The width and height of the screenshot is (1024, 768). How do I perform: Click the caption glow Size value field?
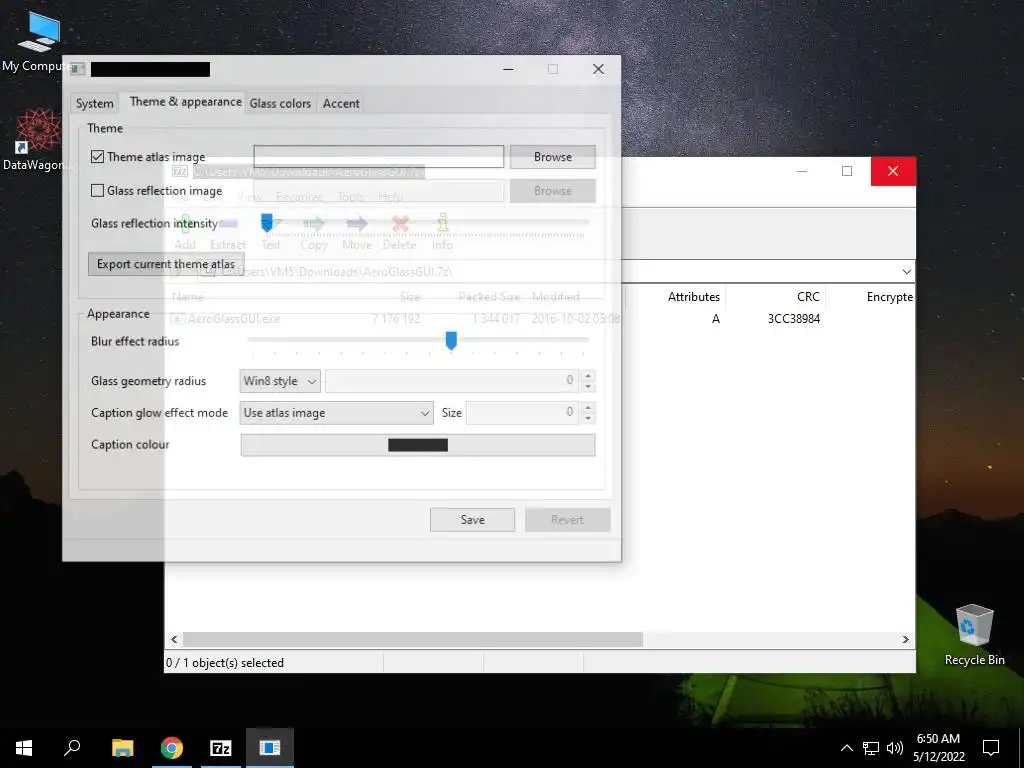click(x=522, y=413)
